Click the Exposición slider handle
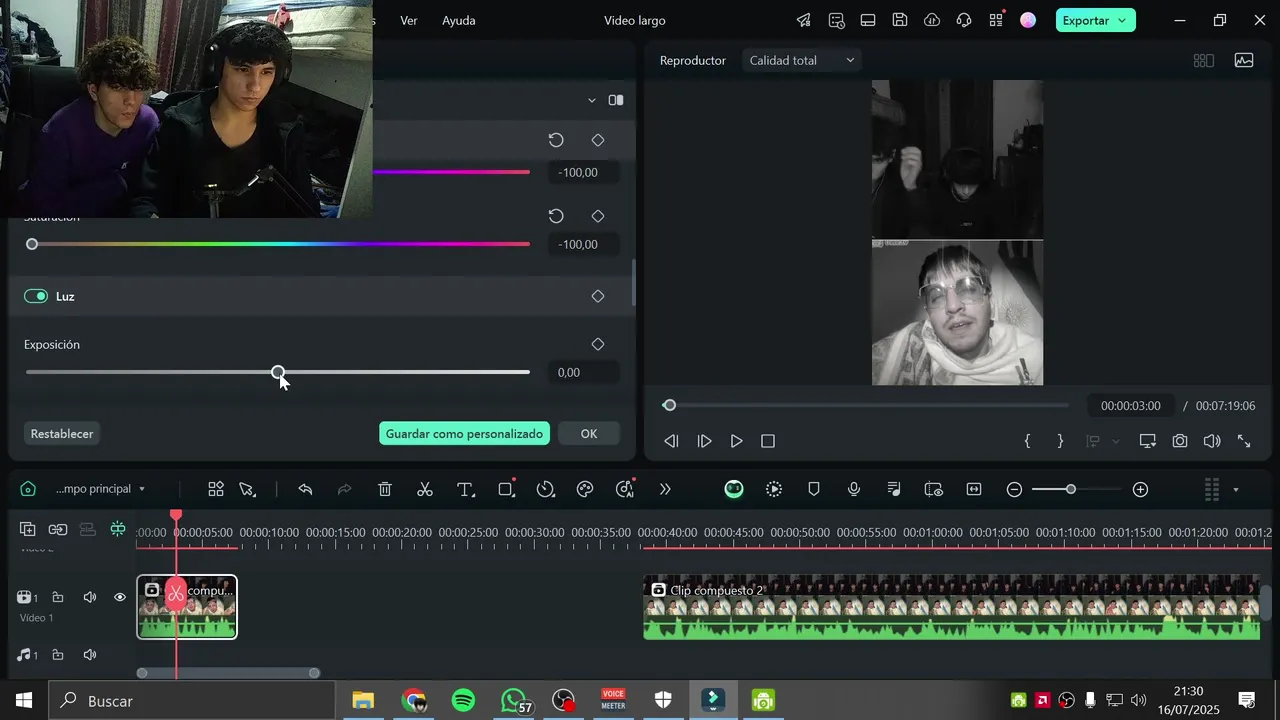Image resolution: width=1280 pixels, height=720 pixels. click(x=278, y=372)
